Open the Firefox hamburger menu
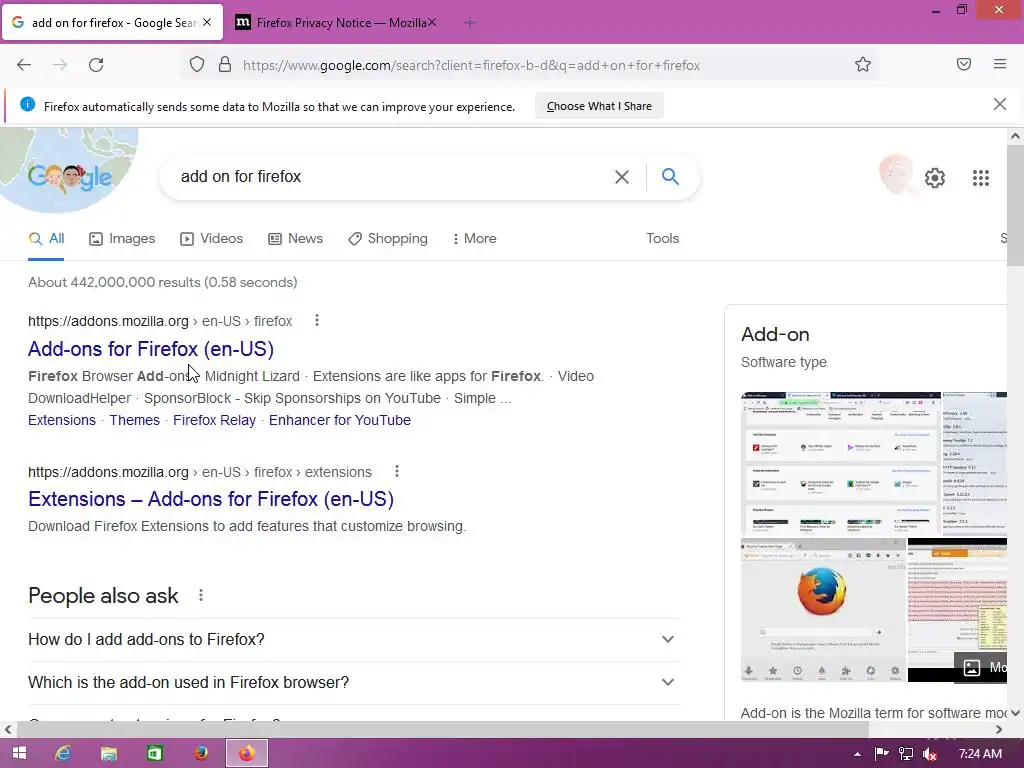The image size is (1024, 768). tap(1000, 64)
